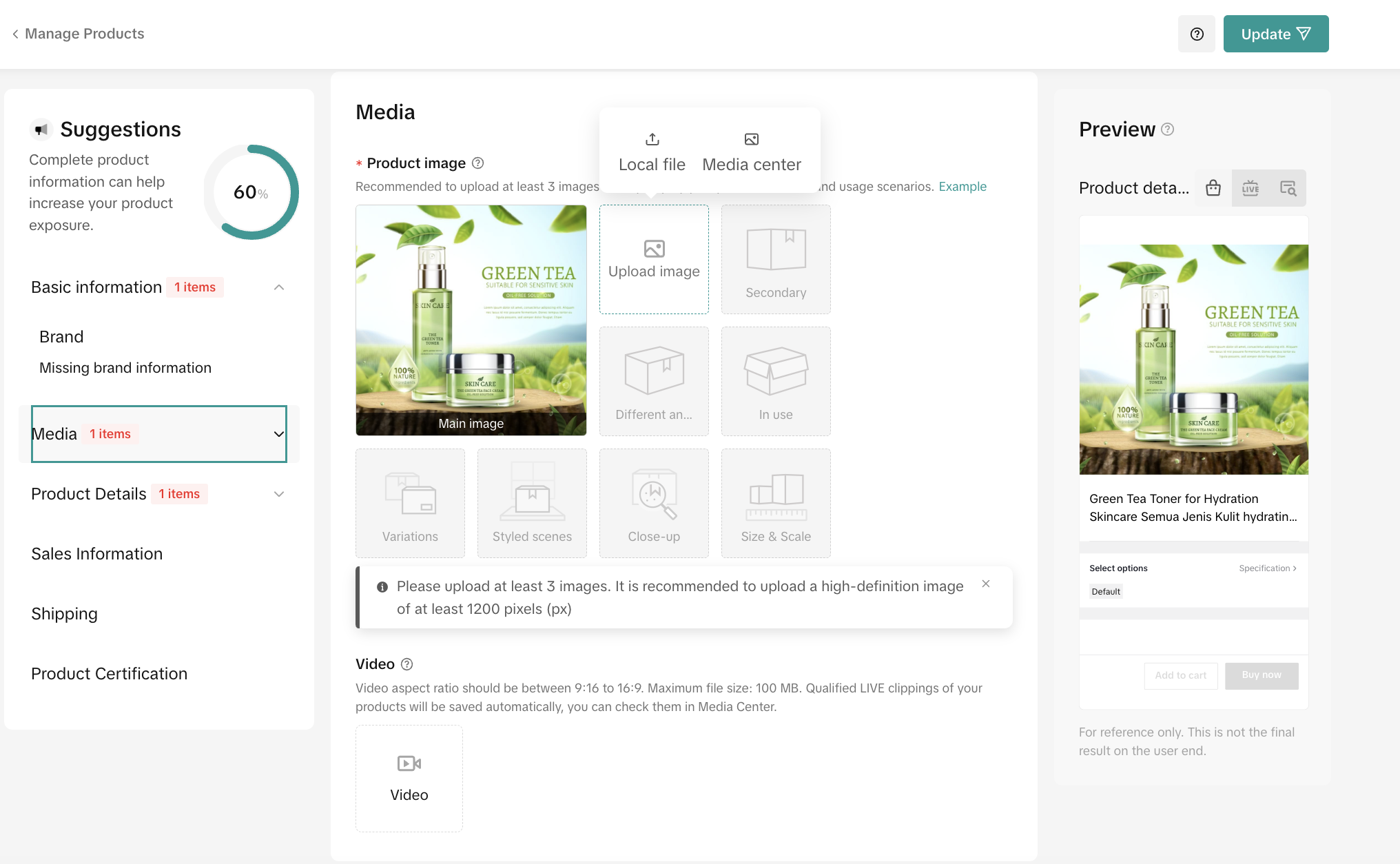
Task: Dismiss the upload 3 images notice
Action: pos(986,584)
